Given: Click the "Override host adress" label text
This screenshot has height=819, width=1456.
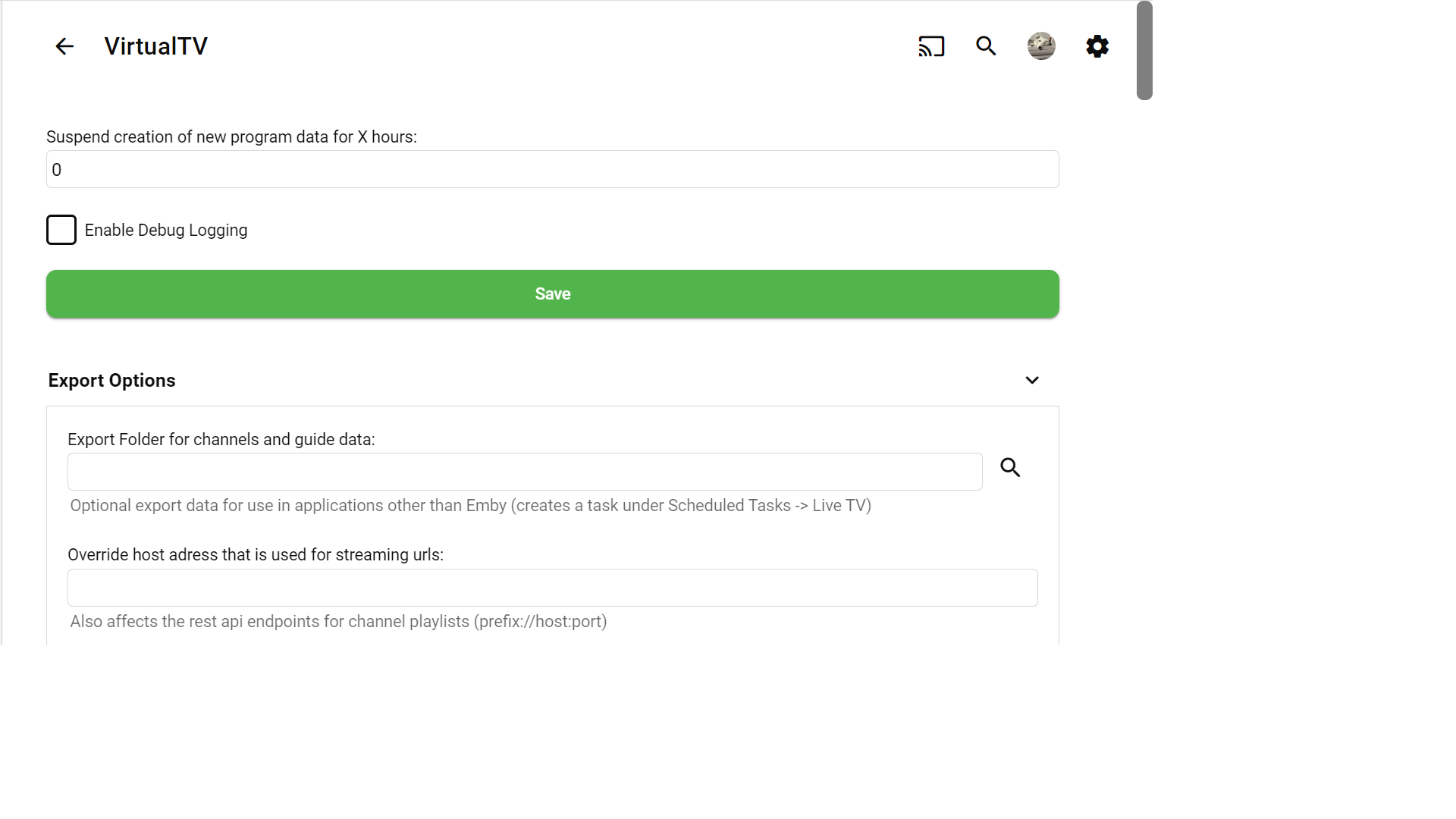Looking at the screenshot, I should pos(255,555).
